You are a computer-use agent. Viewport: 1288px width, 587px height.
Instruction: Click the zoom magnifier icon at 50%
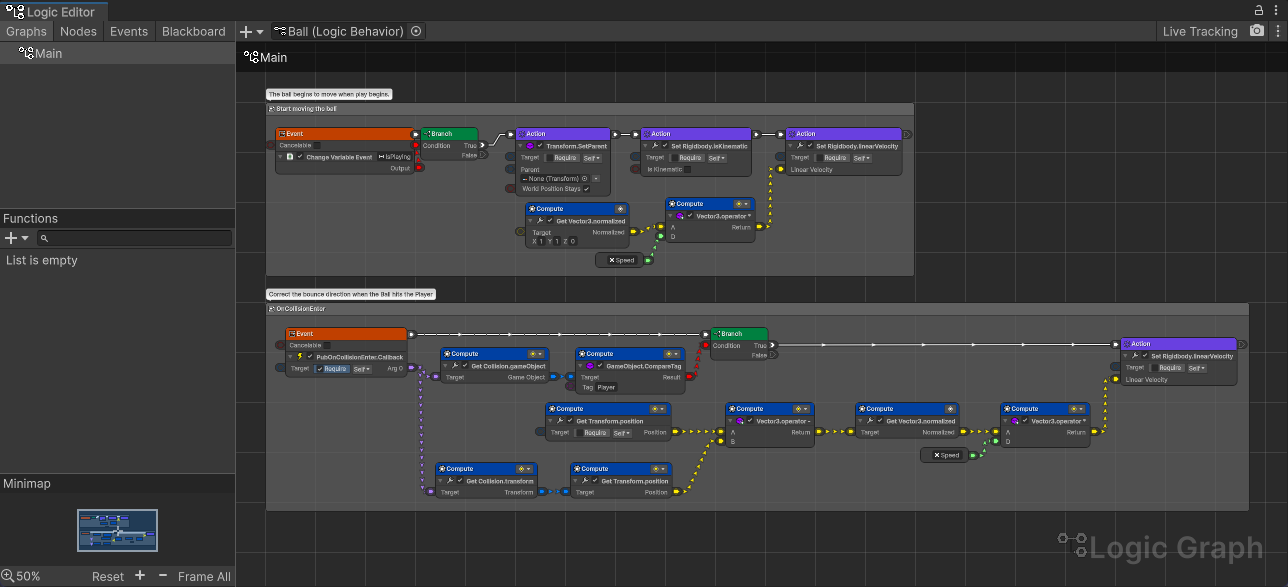click(x=8, y=576)
